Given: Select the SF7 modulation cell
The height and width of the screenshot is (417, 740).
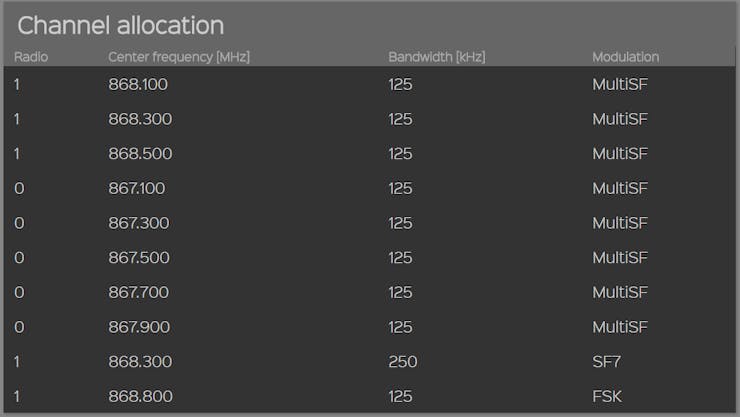Looking at the screenshot, I should click(607, 361).
